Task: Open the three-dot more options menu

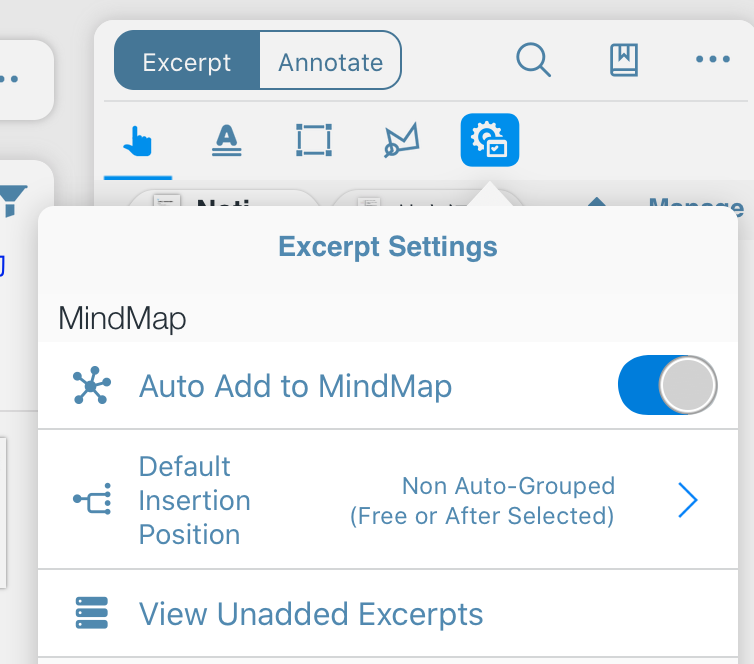Action: pos(713,59)
